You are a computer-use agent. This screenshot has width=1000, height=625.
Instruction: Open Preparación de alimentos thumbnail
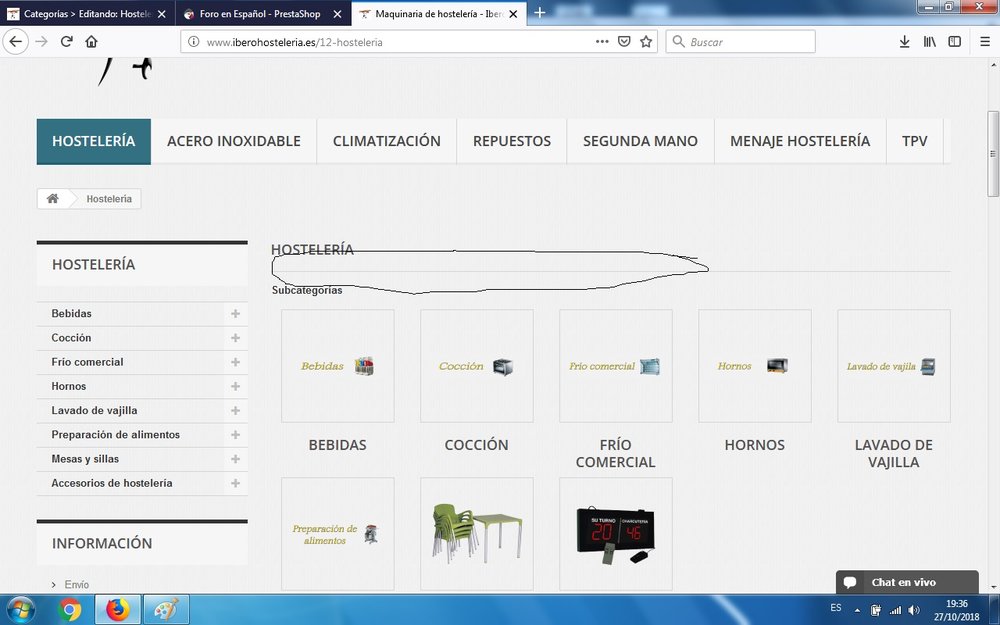[x=337, y=534]
